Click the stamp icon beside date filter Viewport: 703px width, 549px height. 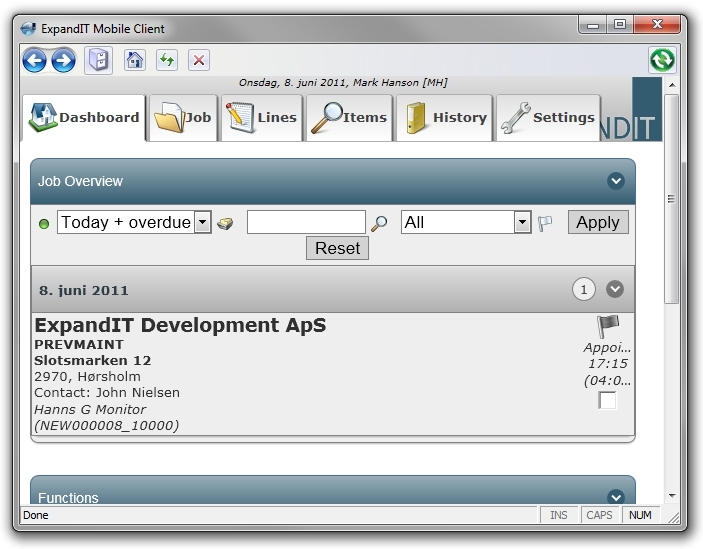[225, 223]
